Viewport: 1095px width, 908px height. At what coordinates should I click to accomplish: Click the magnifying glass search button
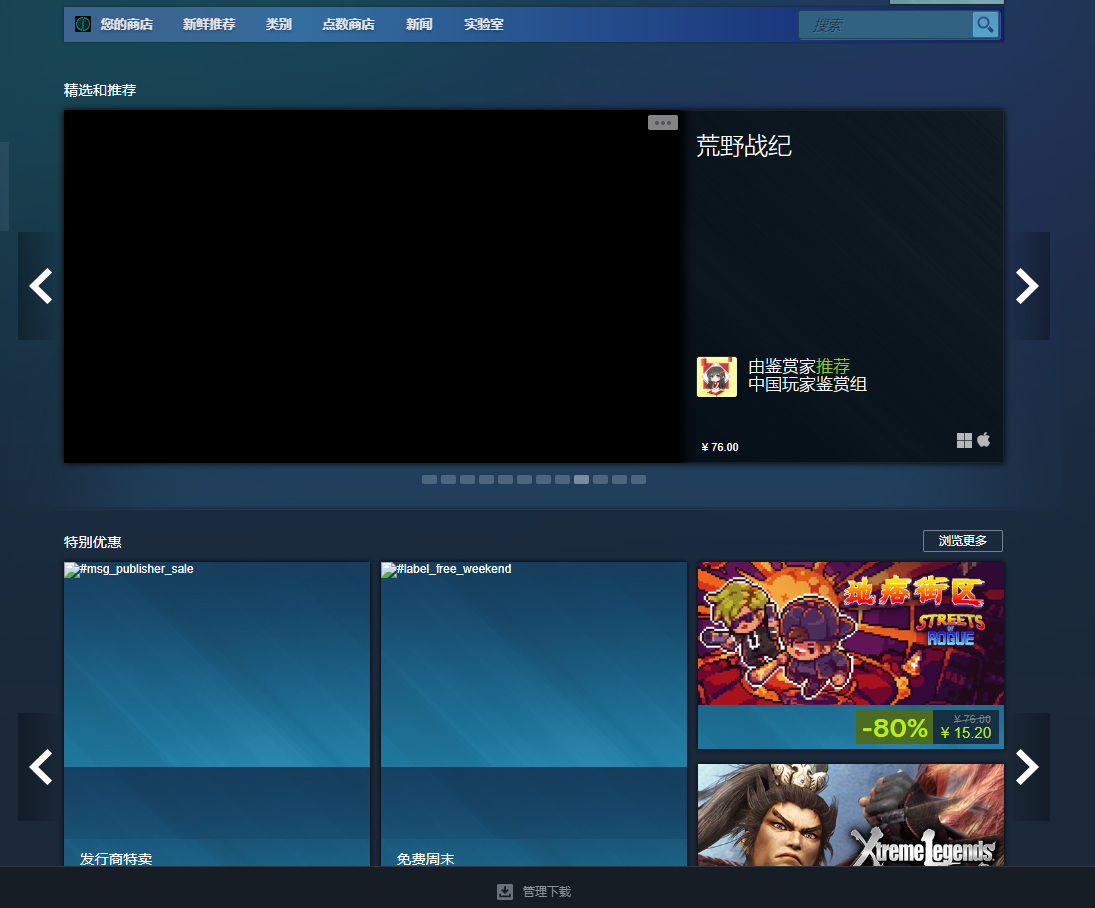point(985,25)
